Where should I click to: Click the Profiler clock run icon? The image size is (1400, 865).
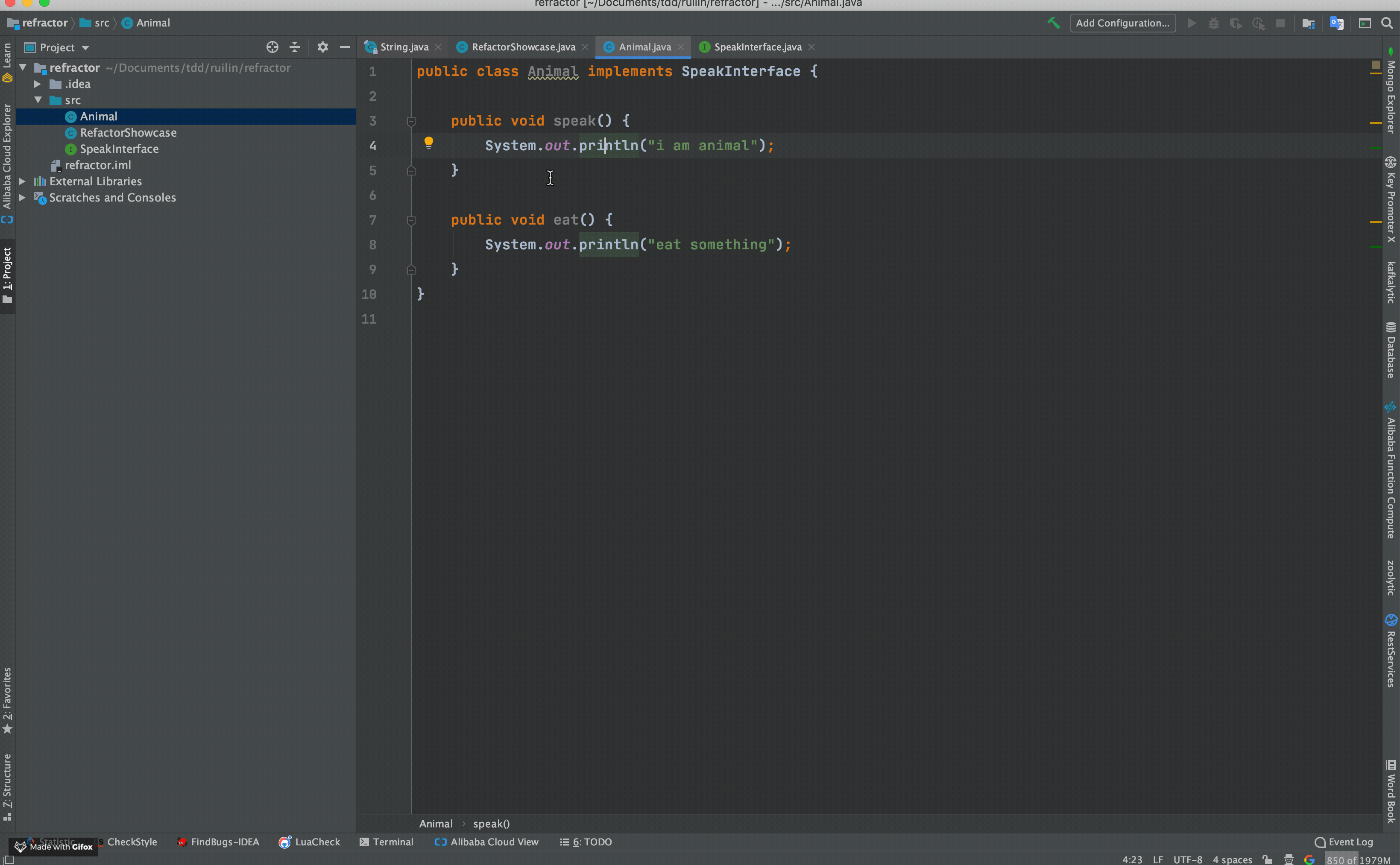pyautogui.click(x=1258, y=23)
